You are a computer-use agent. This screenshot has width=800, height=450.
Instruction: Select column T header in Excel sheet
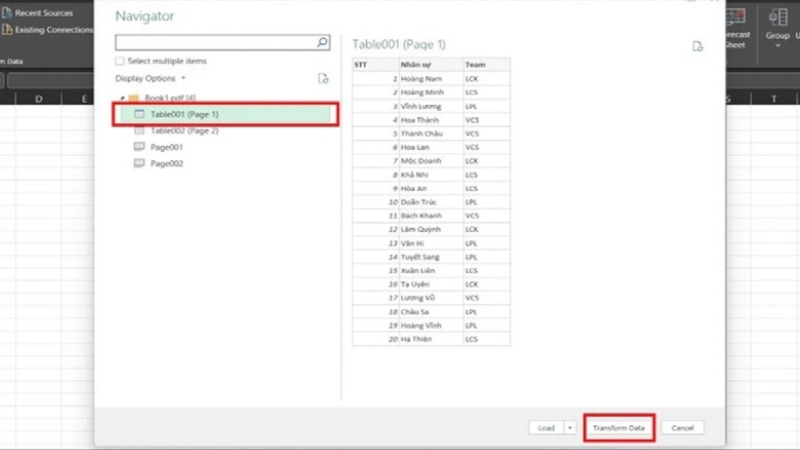tap(774, 99)
